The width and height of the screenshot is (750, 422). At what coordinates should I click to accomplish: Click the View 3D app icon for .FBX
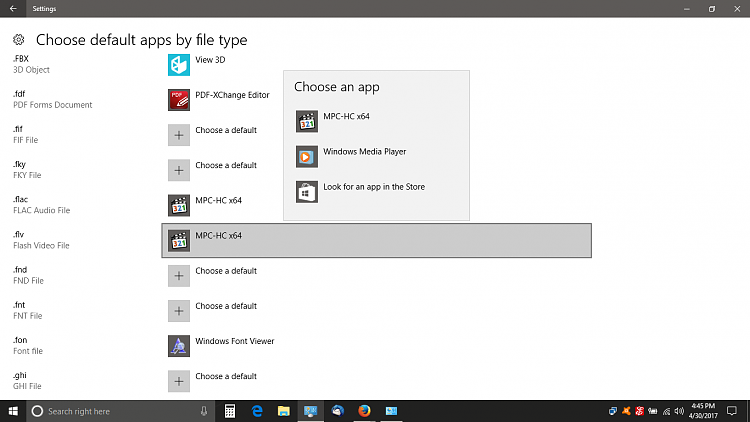pyautogui.click(x=179, y=65)
